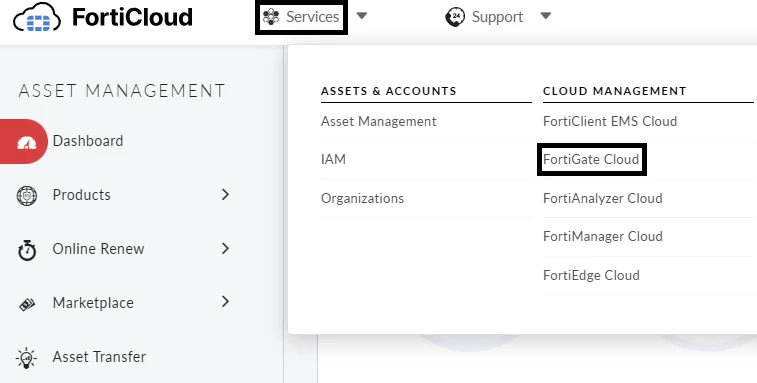This screenshot has width=757, height=383.
Task: Click the Products globe shield icon
Action: pos(27,196)
